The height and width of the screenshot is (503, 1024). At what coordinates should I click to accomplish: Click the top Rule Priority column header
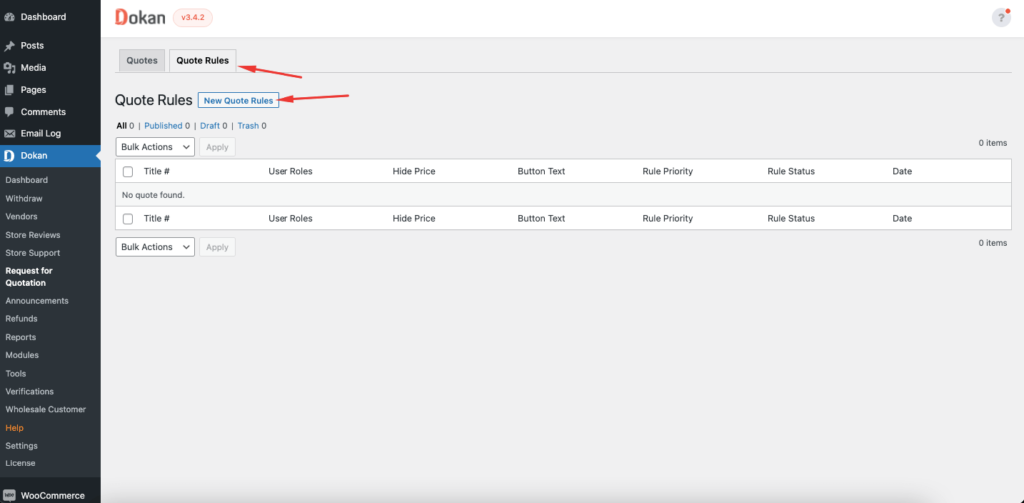[667, 172]
